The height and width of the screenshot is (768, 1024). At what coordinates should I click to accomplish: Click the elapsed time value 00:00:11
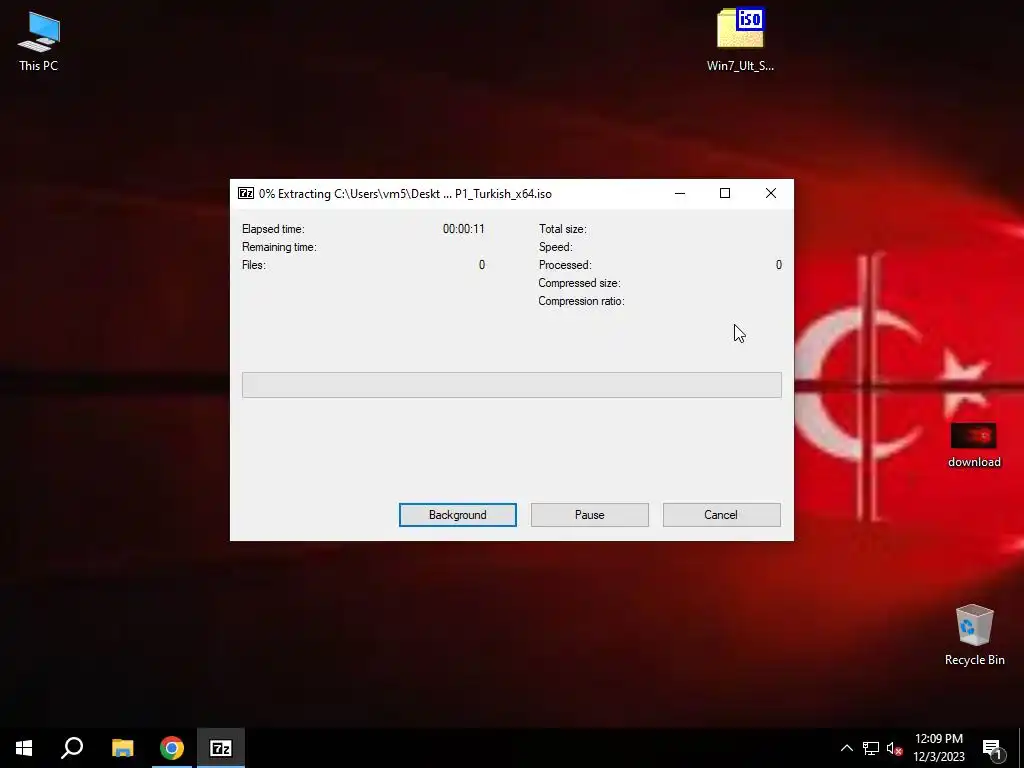pos(464,229)
